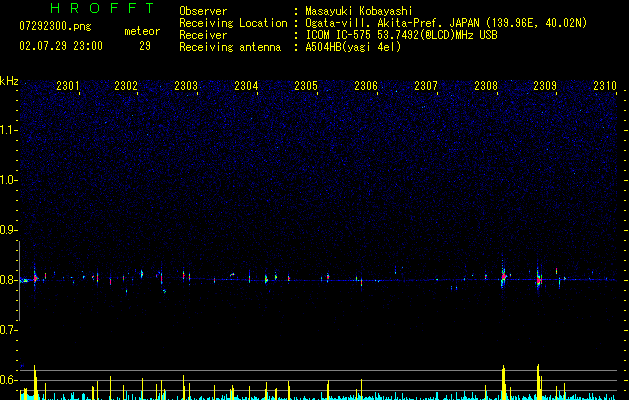Viewport: 629px width, 400px height.
Task: Click the Ogata-vill. Akita-Pref. location text
Action: (446, 23)
